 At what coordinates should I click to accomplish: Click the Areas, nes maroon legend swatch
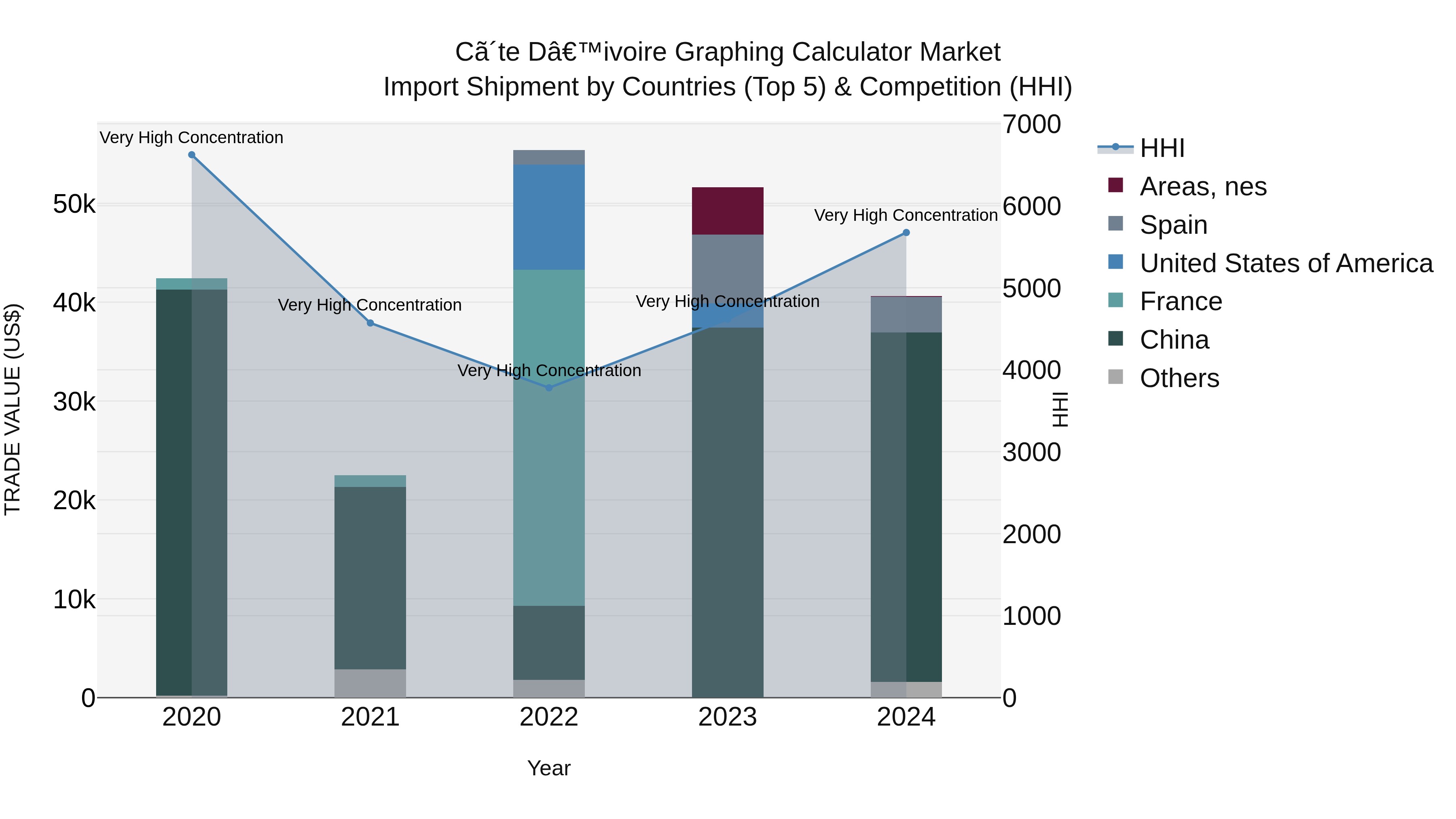point(1116,185)
